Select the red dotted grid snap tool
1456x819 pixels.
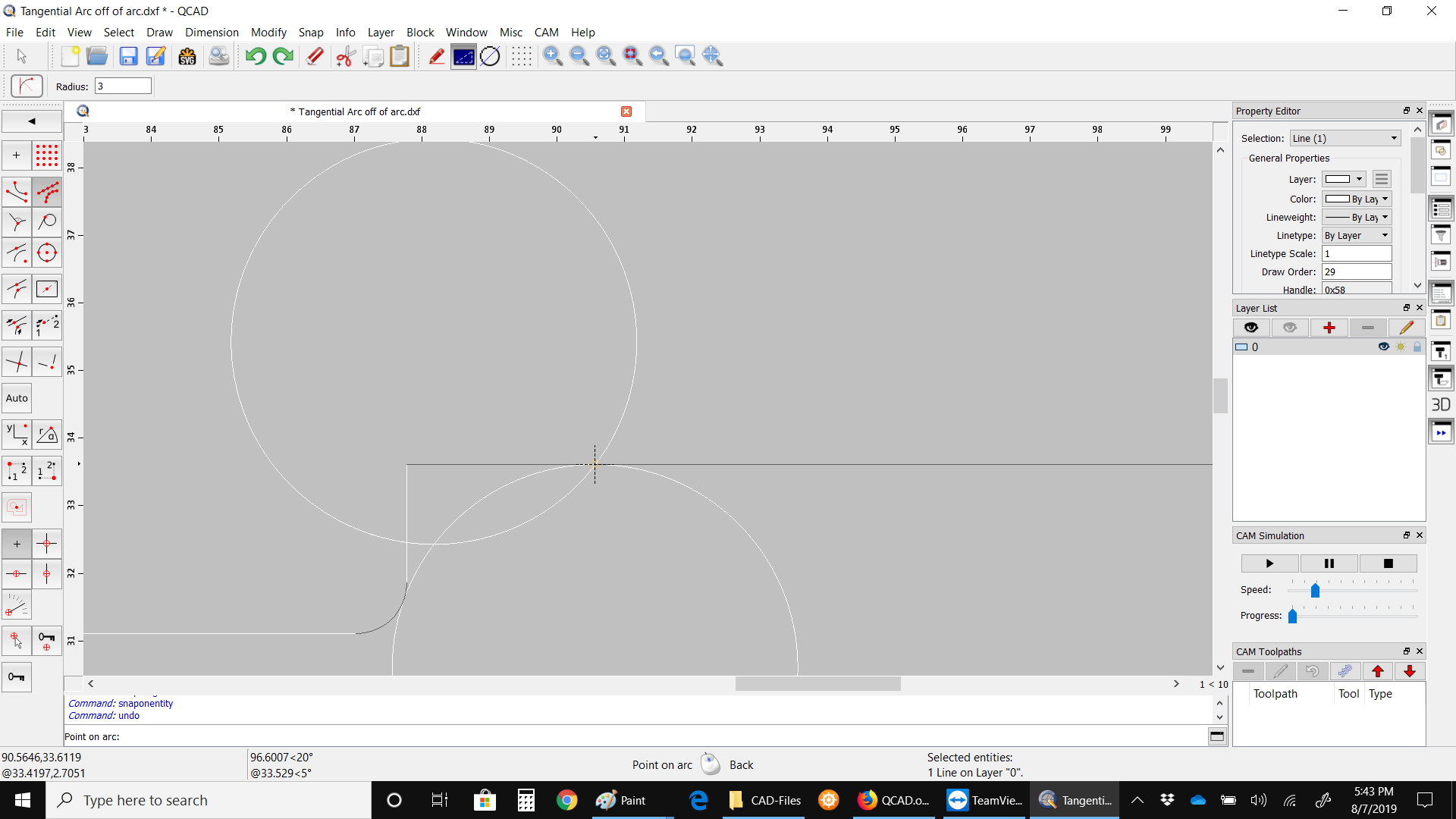[47, 155]
